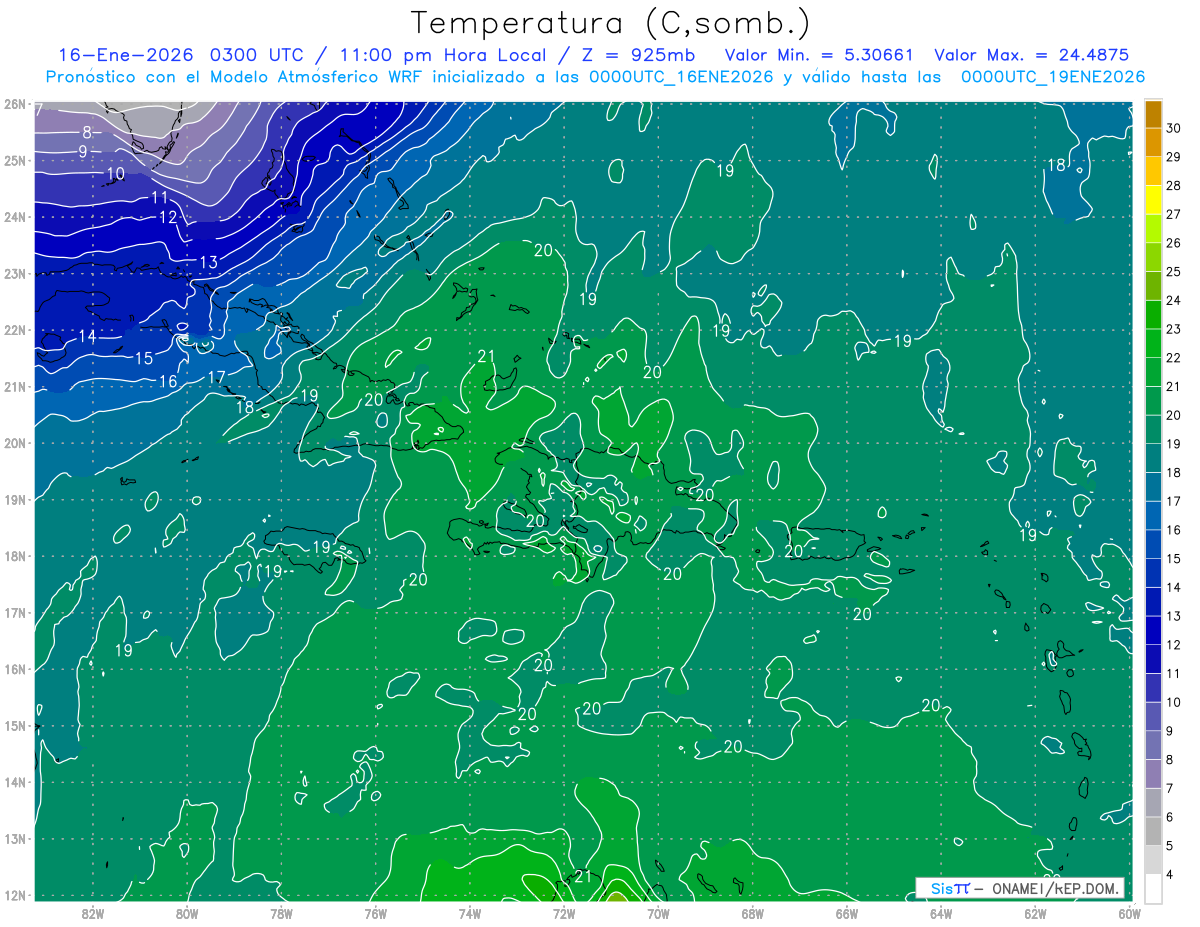
Task: Click the longitude axis label 68W
Action: pyautogui.click(x=753, y=913)
